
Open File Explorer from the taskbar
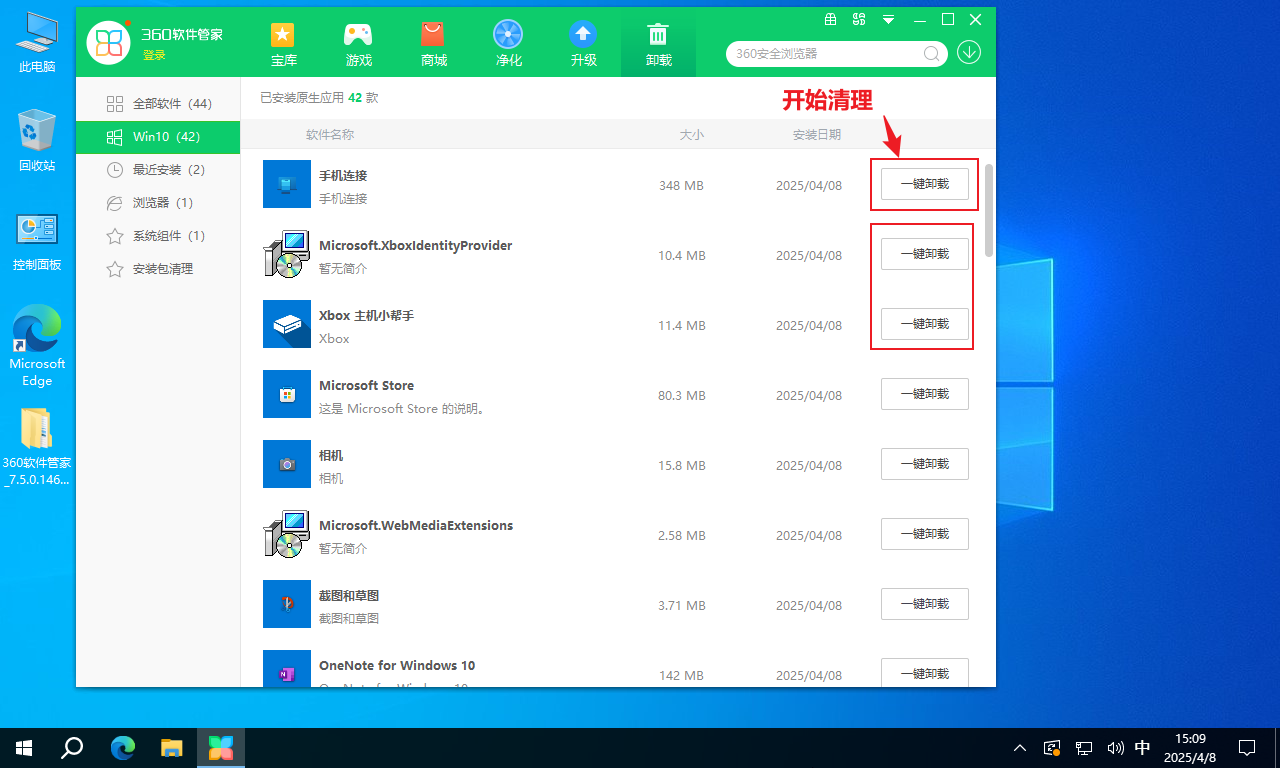(172, 747)
